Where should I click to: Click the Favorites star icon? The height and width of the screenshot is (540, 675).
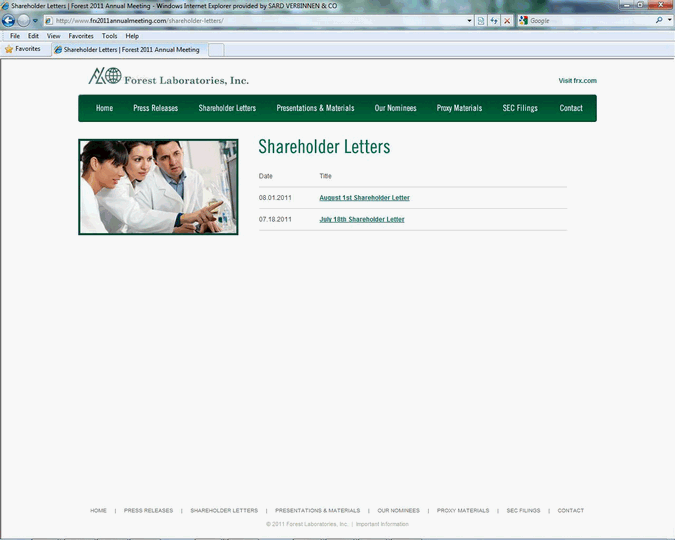tap(9, 48)
